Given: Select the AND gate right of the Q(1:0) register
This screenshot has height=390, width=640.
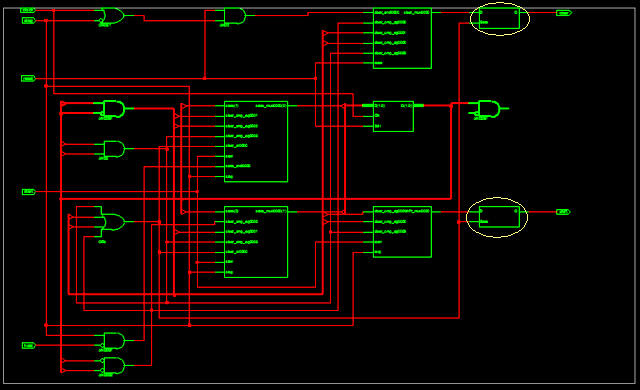Looking at the screenshot, I should (x=488, y=109).
